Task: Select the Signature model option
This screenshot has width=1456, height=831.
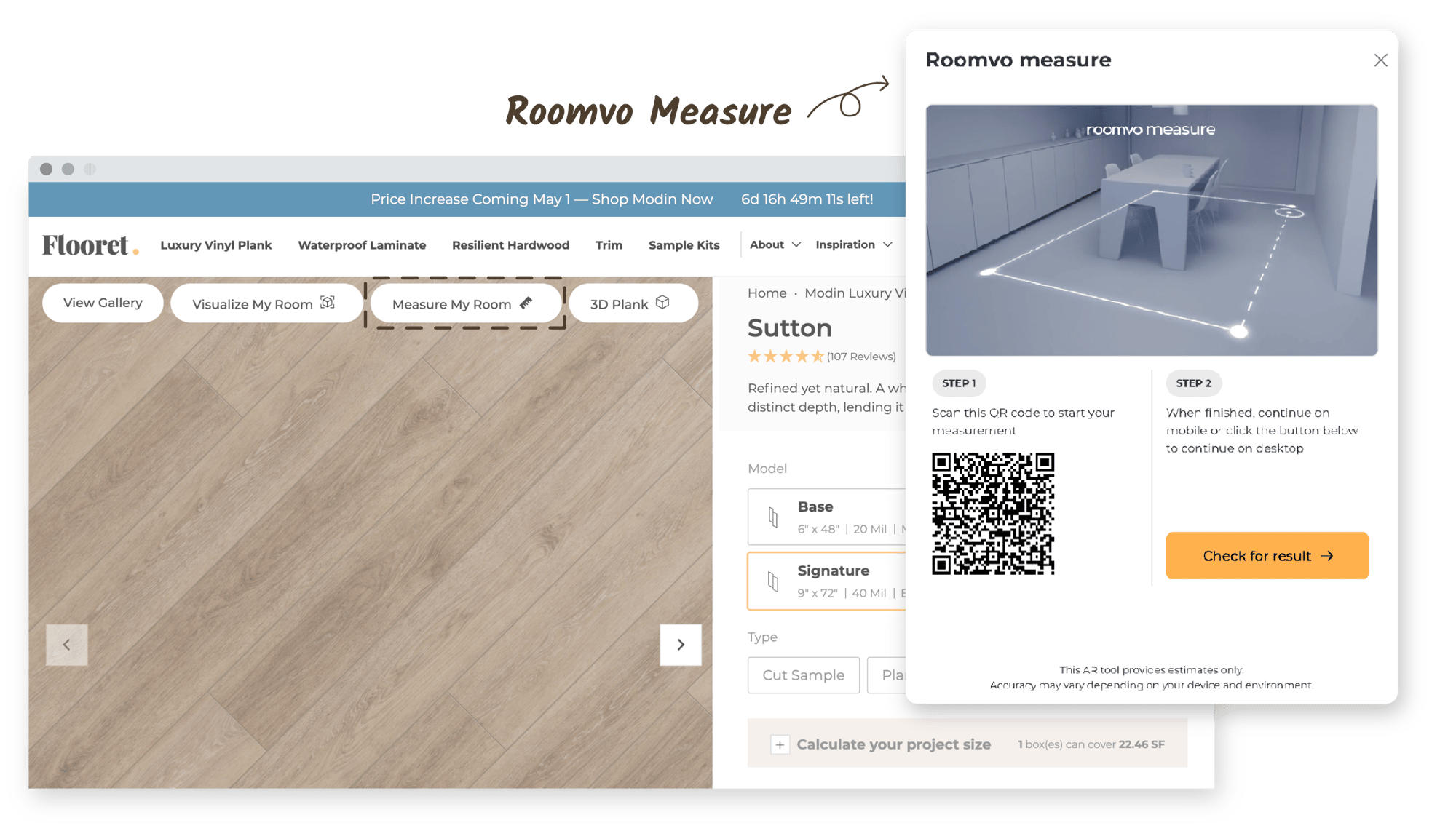Action: tap(827, 581)
